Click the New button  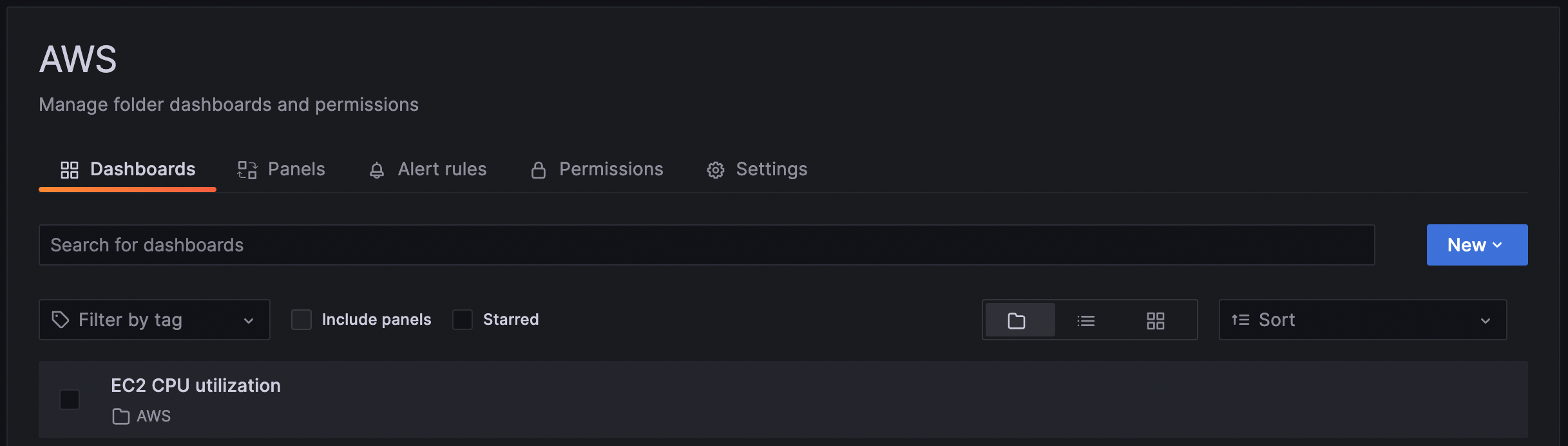point(1468,245)
